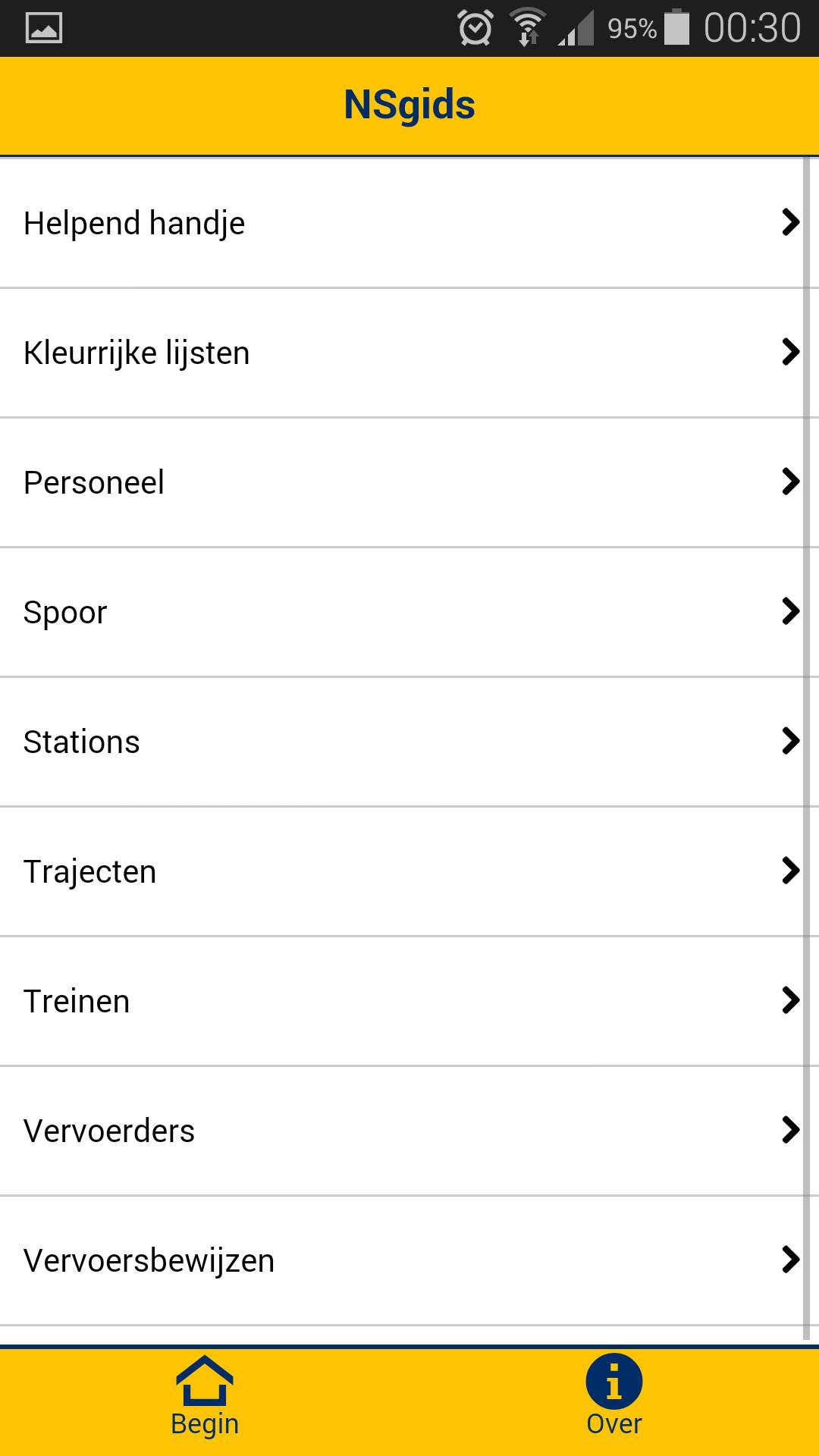
Task: Tap the picture notification icon
Action: [44, 29]
